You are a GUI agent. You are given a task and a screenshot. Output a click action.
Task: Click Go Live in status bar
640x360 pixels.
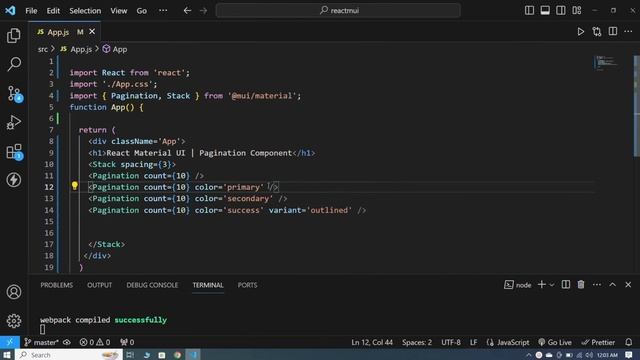pyautogui.click(x=555, y=342)
